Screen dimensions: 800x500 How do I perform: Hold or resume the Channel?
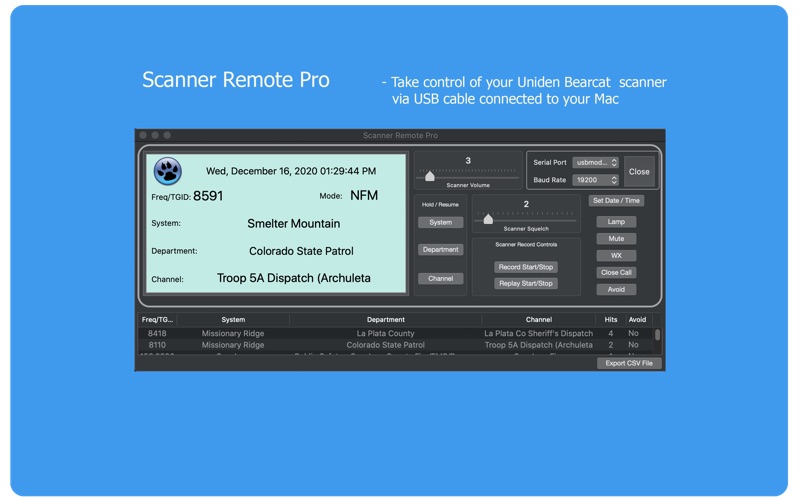tap(440, 279)
